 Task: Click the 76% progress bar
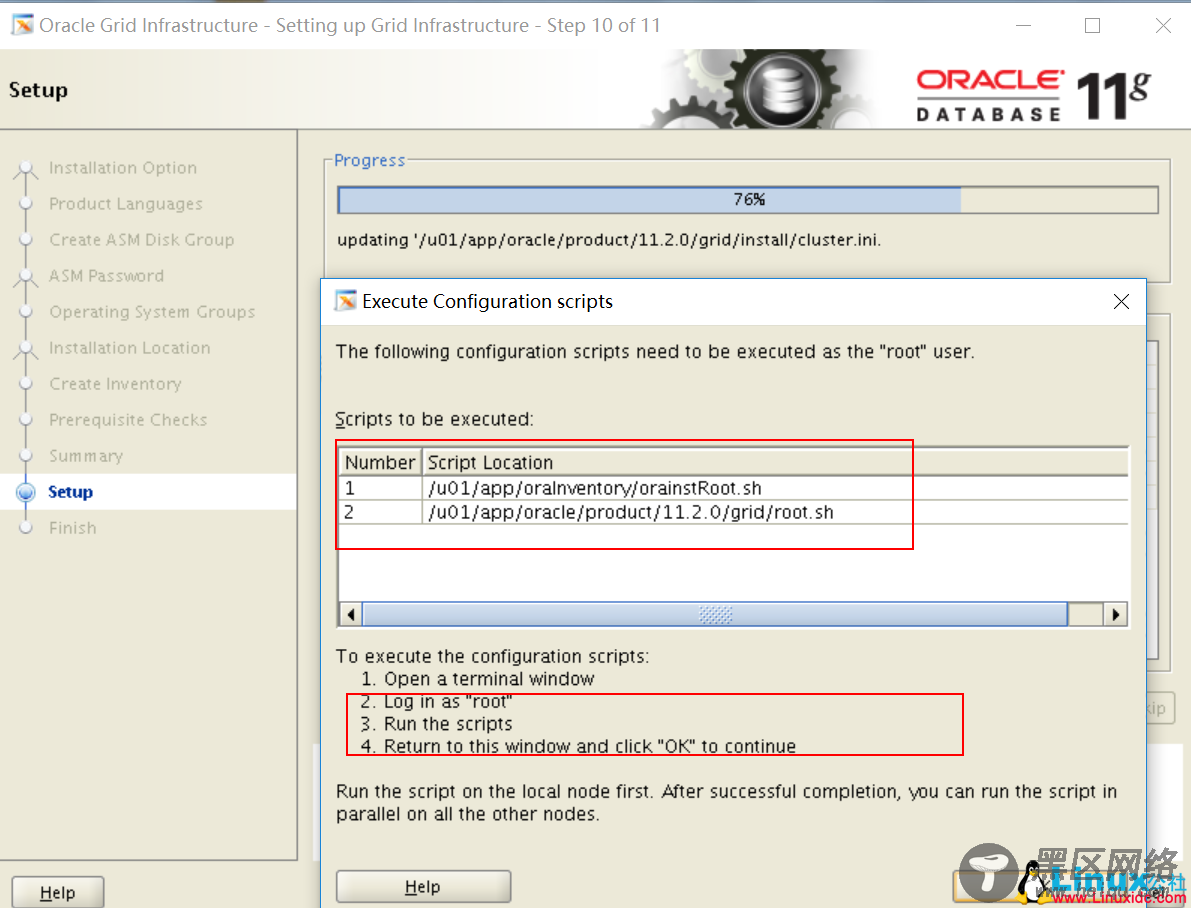(747, 200)
